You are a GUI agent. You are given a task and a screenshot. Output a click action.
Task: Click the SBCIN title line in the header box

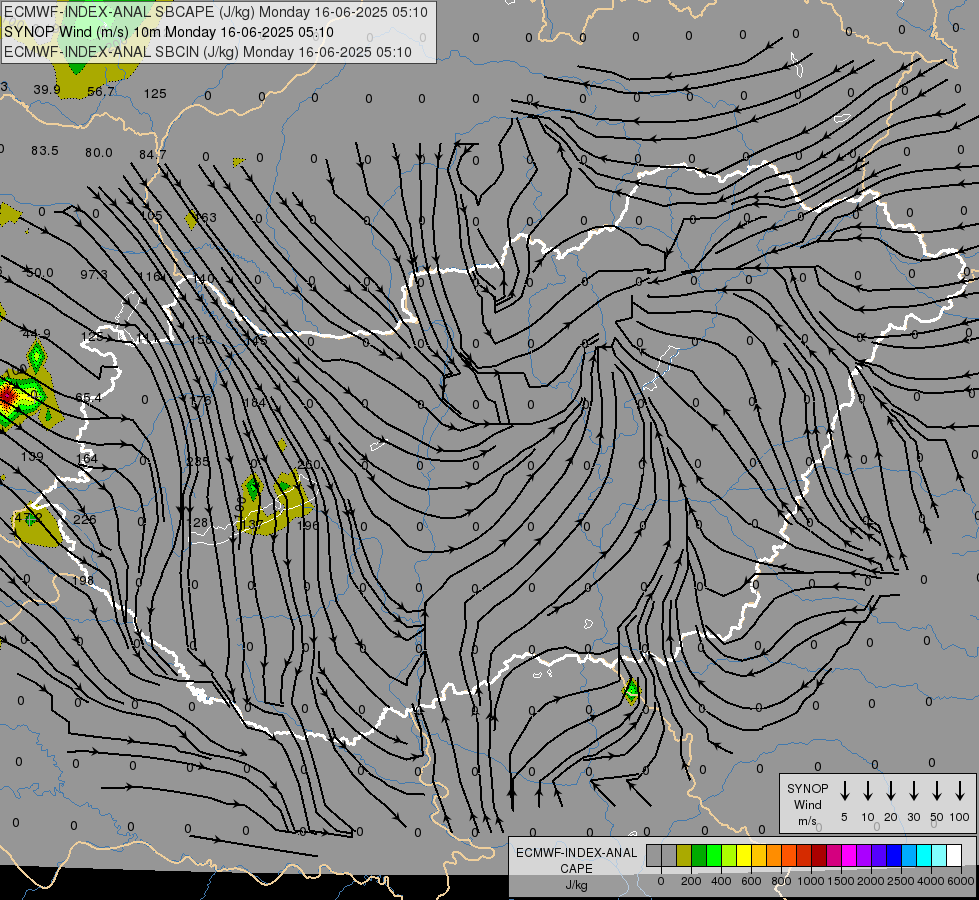(x=208, y=52)
